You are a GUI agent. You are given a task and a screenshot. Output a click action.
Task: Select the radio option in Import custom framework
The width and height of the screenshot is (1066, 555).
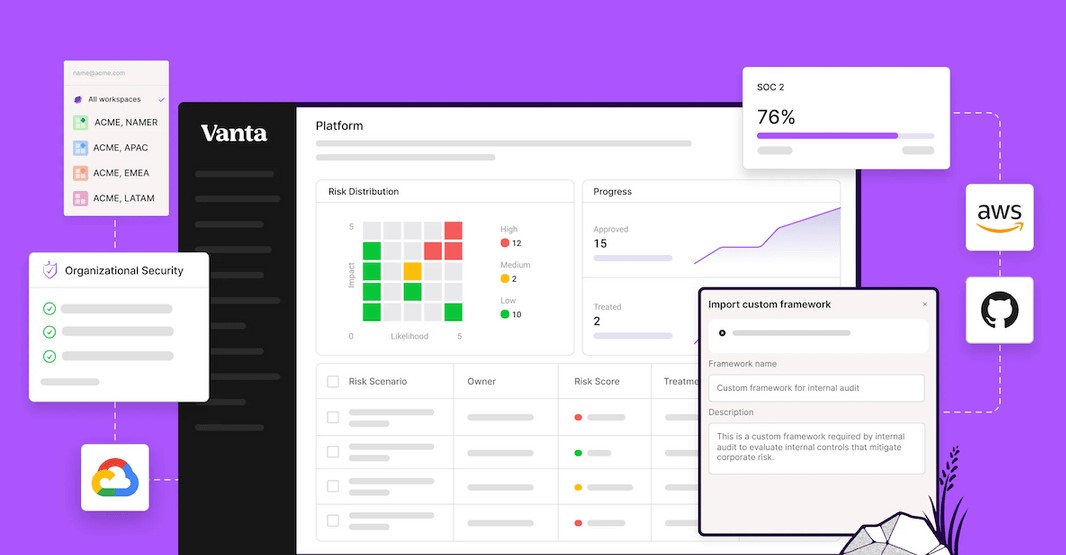(x=722, y=333)
